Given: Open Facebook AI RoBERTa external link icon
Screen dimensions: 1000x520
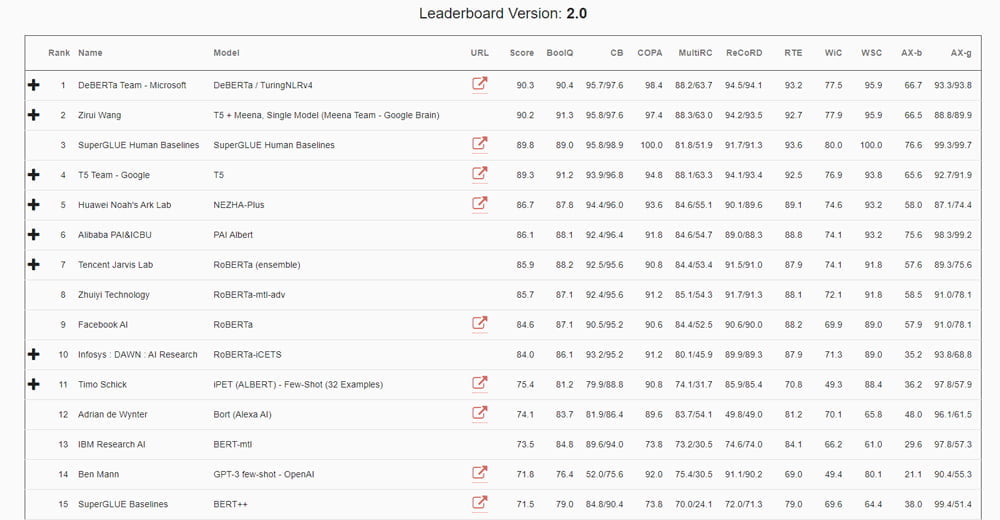Looking at the screenshot, I should (480, 324).
